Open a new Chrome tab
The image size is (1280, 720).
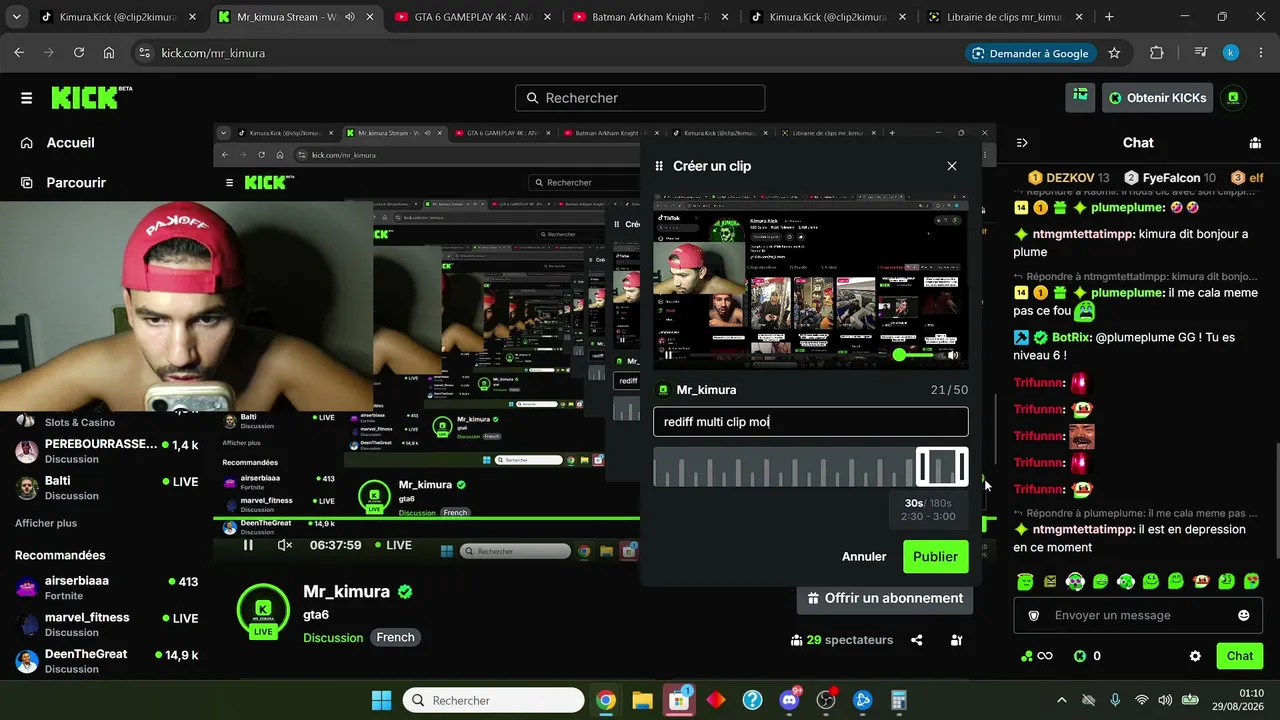coord(1109,17)
